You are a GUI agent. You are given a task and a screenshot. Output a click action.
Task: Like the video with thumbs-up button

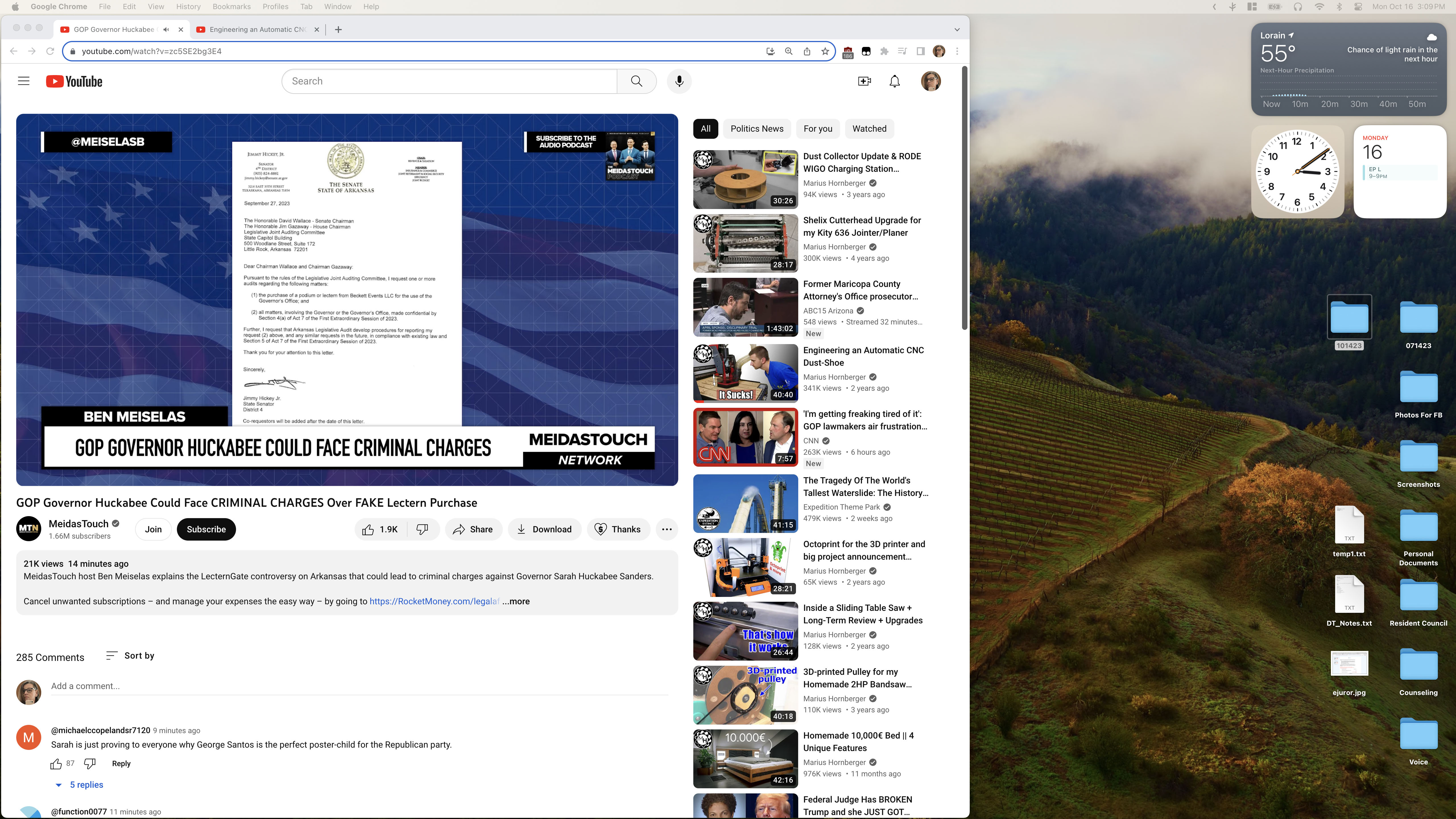tap(380, 529)
